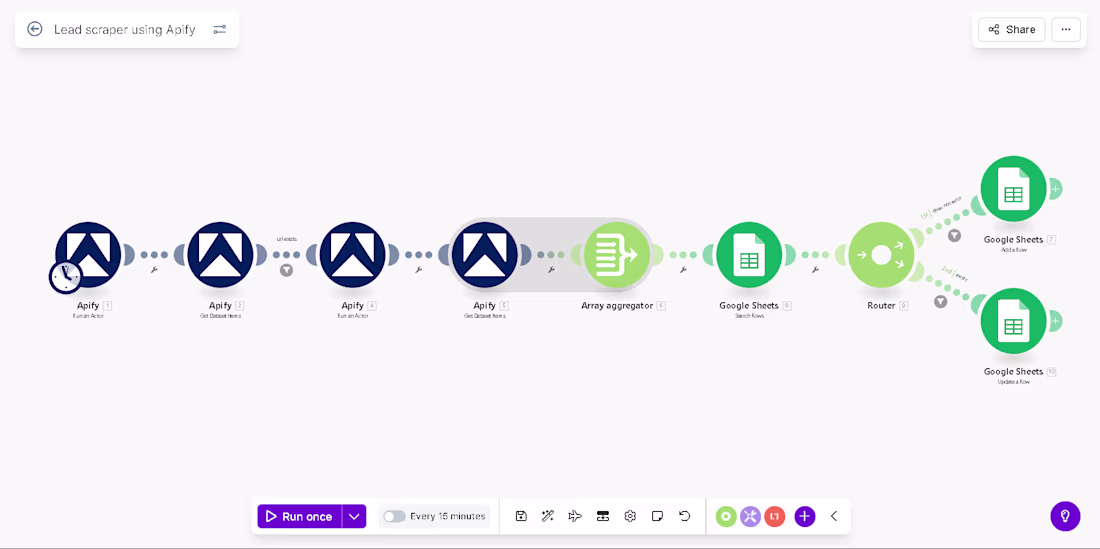The image size is (1100, 549).
Task: Collapse the toolbar with the left chevron
Action: [834, 516]
